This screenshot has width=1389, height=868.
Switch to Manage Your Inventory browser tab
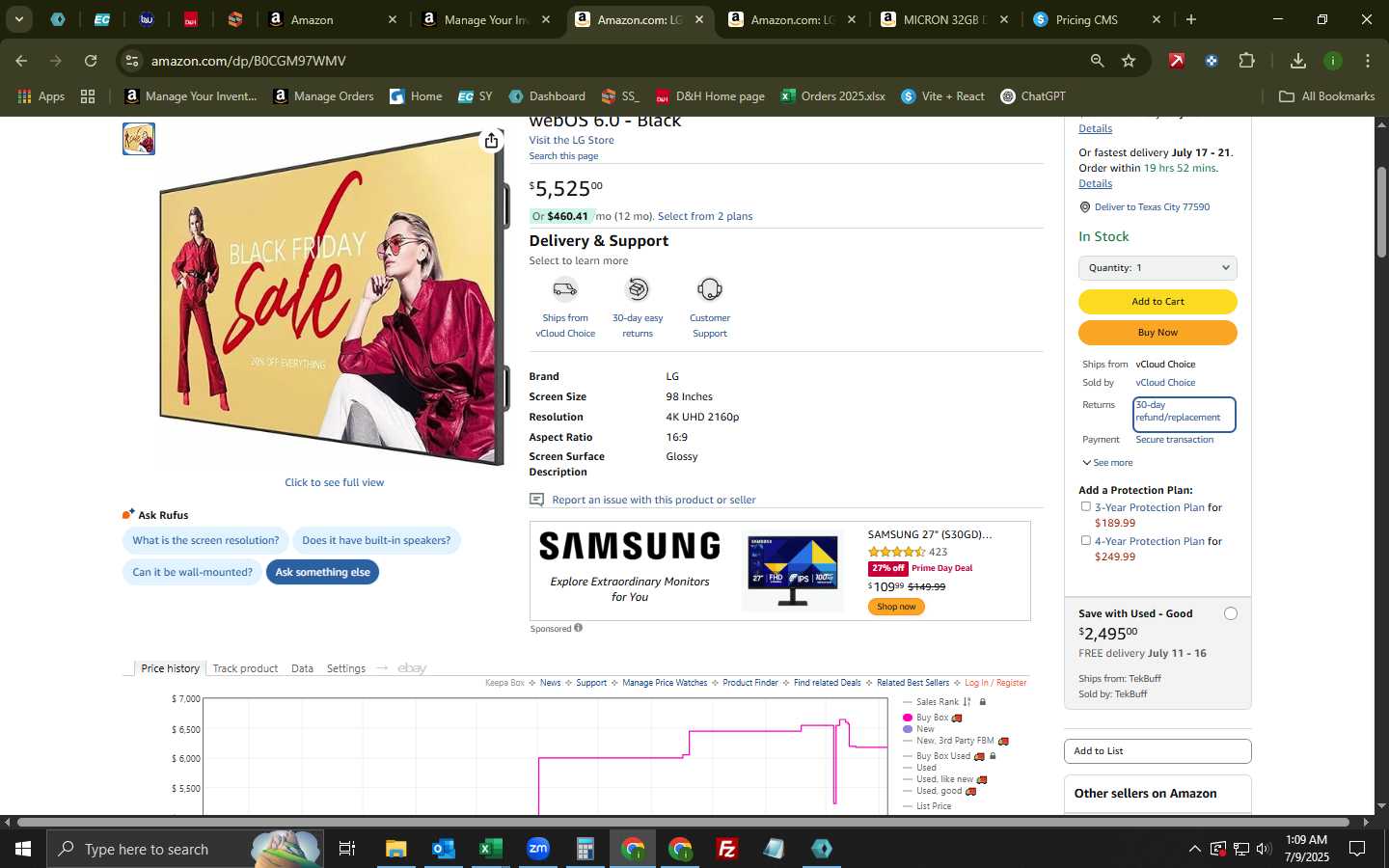486,19
